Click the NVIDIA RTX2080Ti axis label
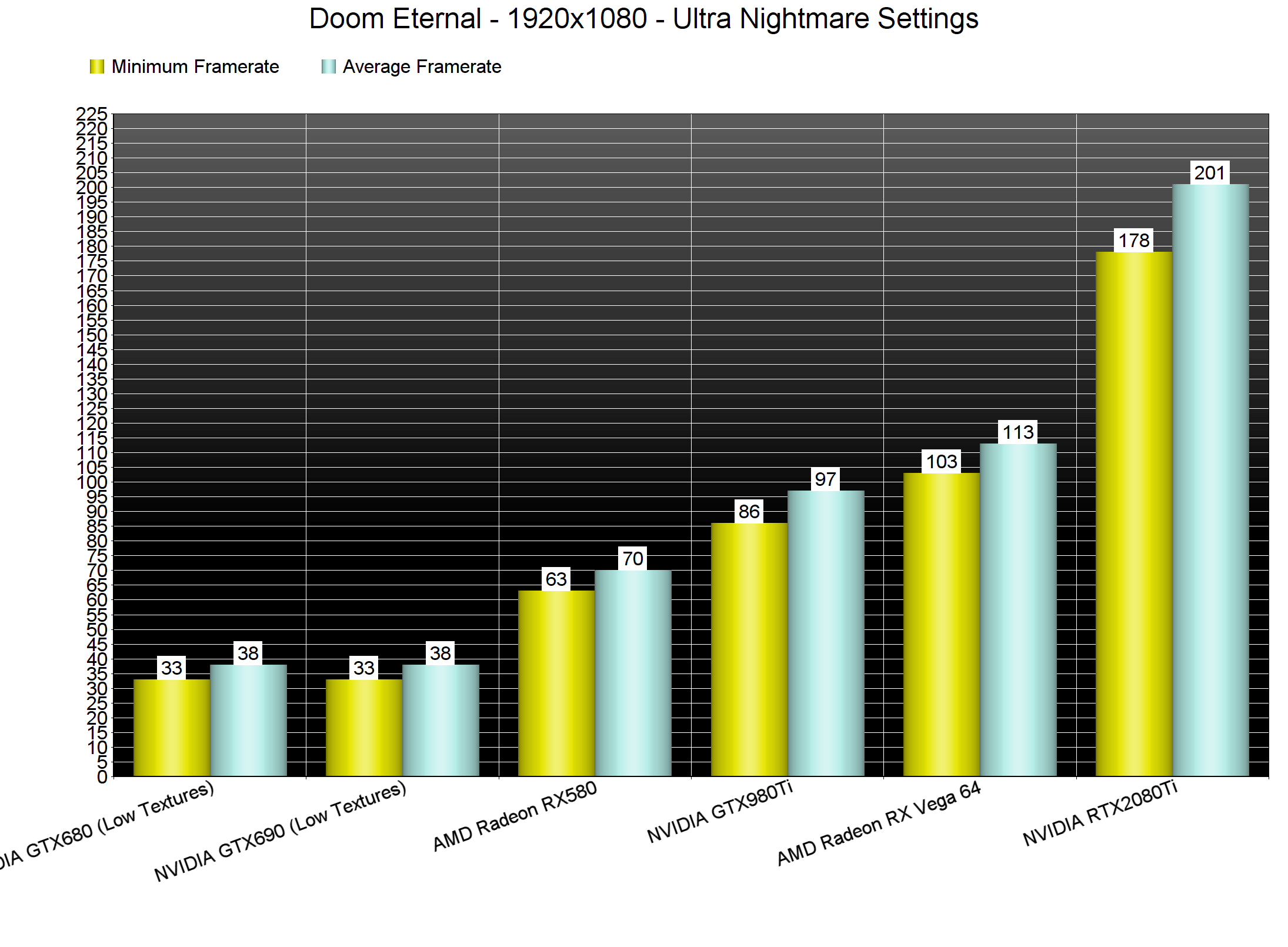This screenshot has width=1288, height=947. (x=1100, y=813)
